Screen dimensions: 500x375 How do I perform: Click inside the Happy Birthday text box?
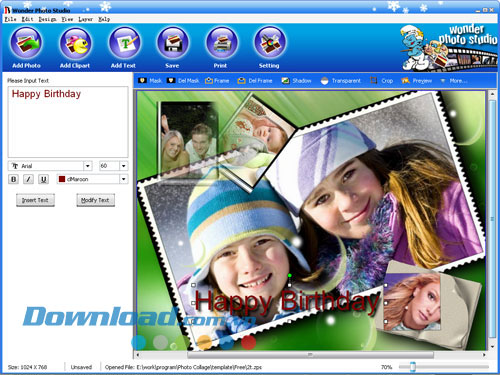click(x=68, y=122)
